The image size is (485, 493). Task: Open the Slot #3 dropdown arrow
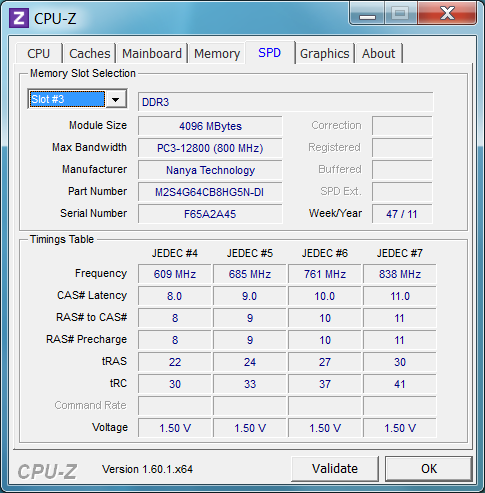click(x=116, y=99)
